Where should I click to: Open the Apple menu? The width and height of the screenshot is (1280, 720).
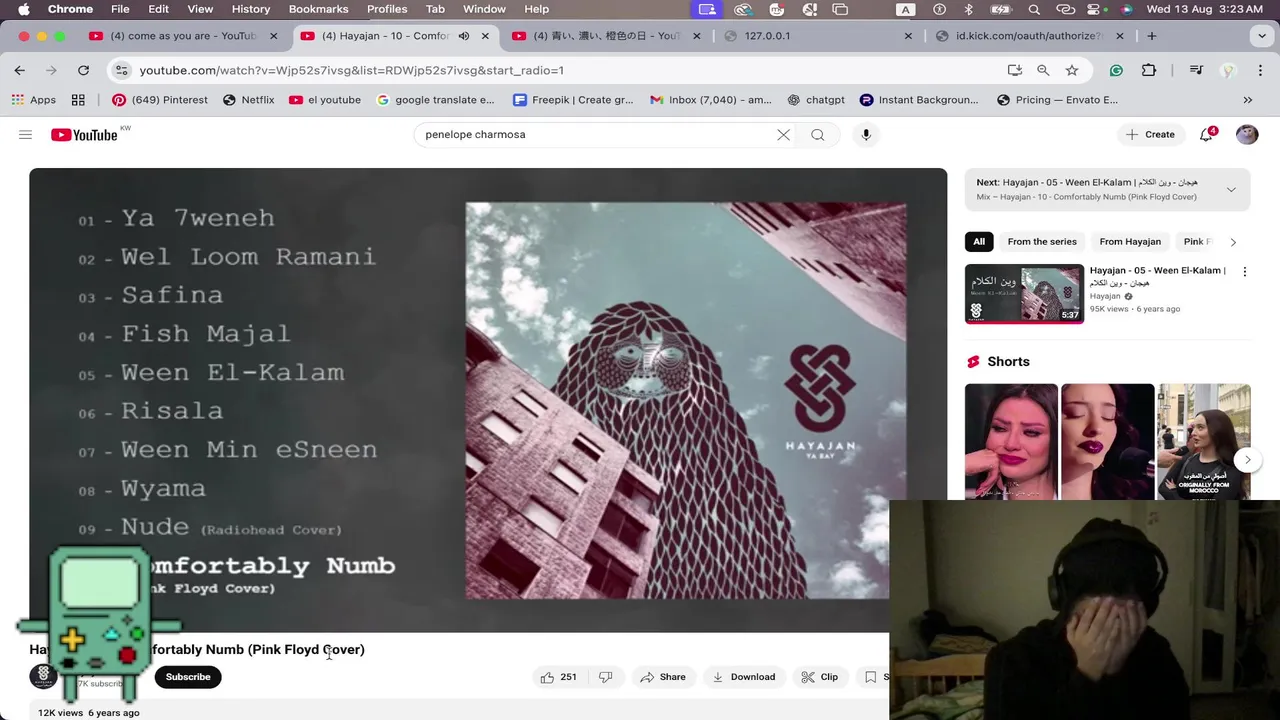[x=24, y=10]
